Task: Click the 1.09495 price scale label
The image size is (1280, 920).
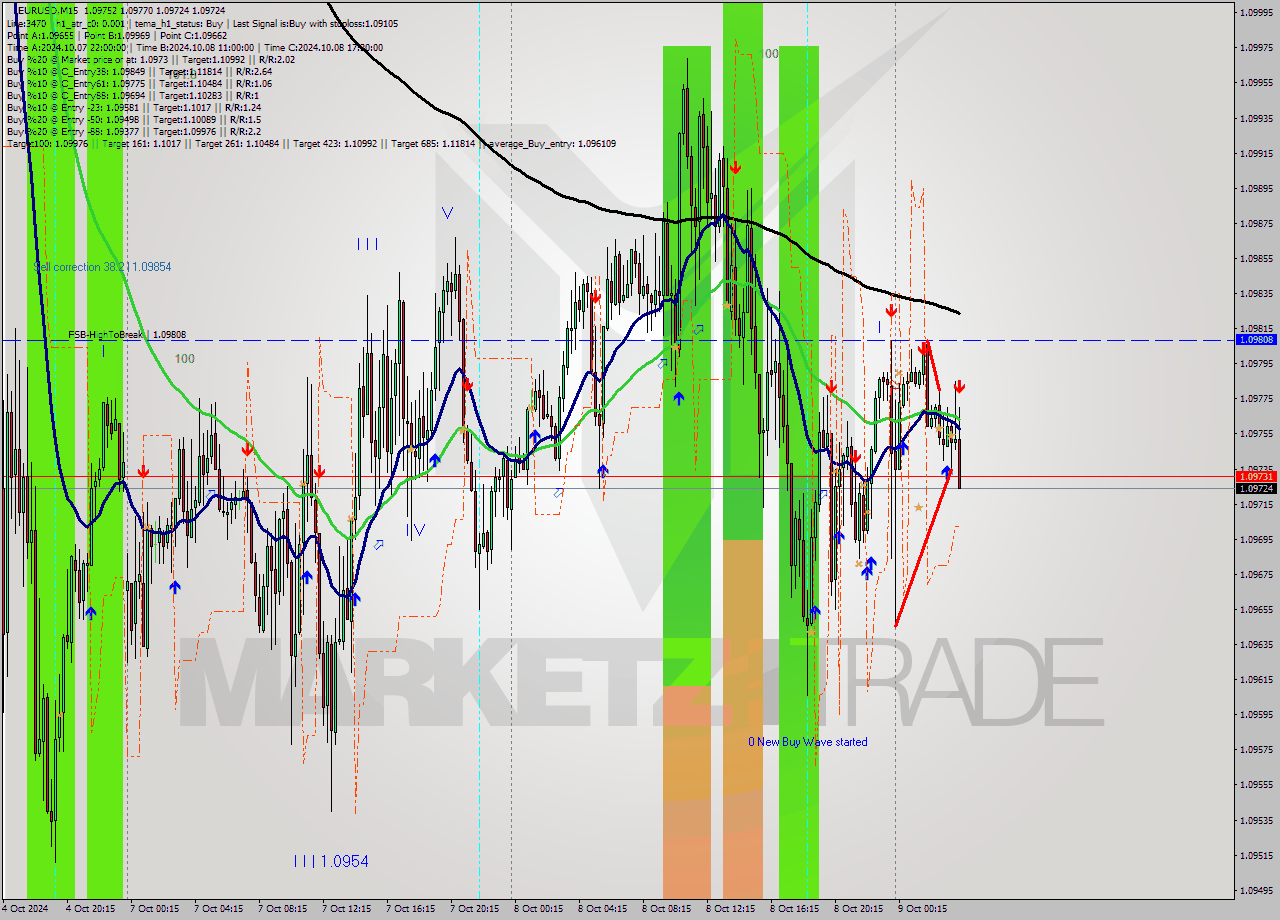Action: point(1255,890)
